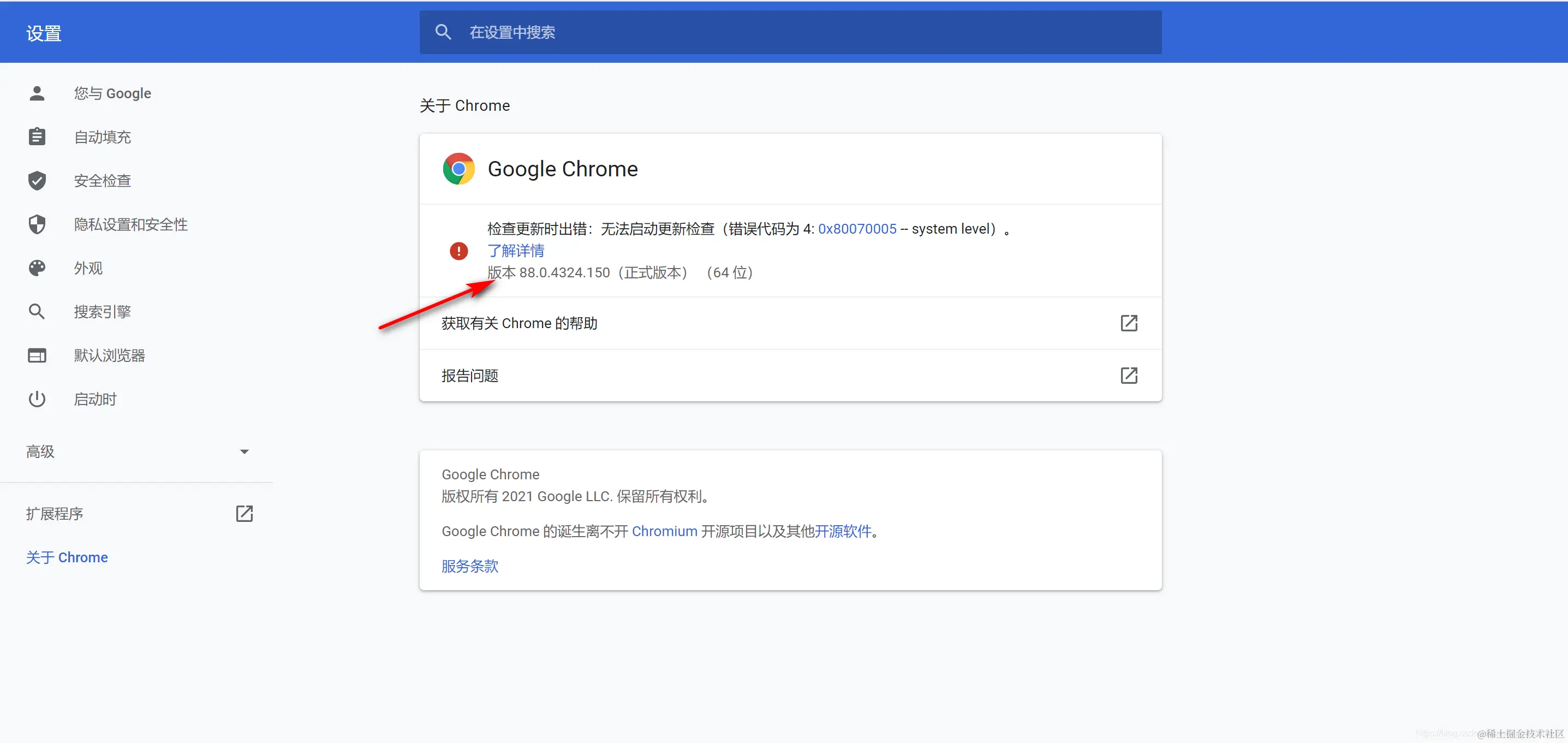Screen dimensions: 1568x743
Task: Open the 服务条款 link
Action: (470, 566)
